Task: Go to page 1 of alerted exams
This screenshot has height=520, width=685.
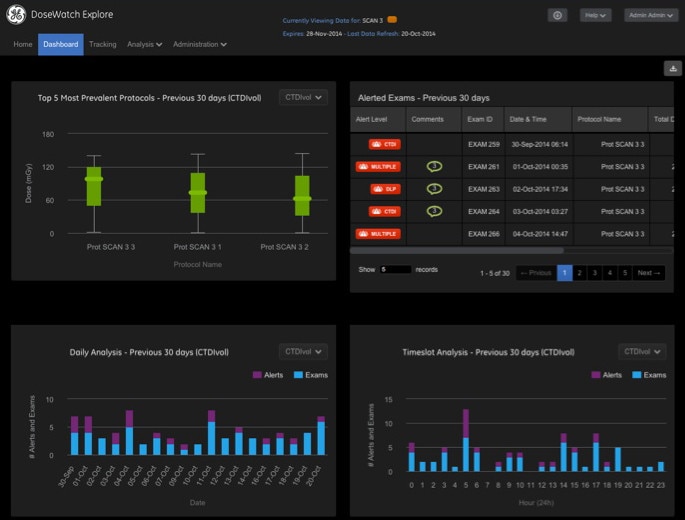Action: [x=564, y=273]
